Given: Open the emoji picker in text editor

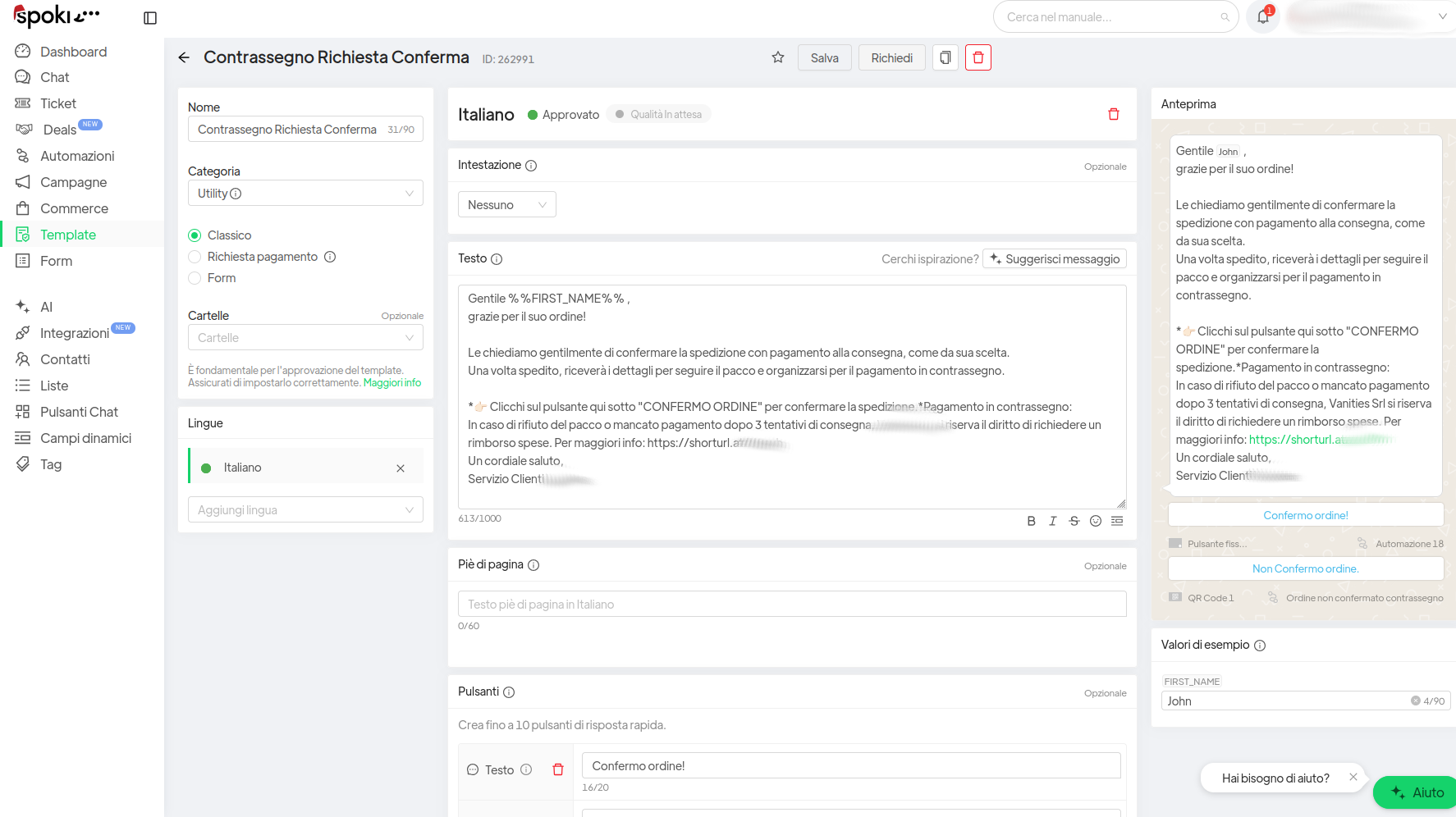Looking at the screenshot, I should [1095, 521].
